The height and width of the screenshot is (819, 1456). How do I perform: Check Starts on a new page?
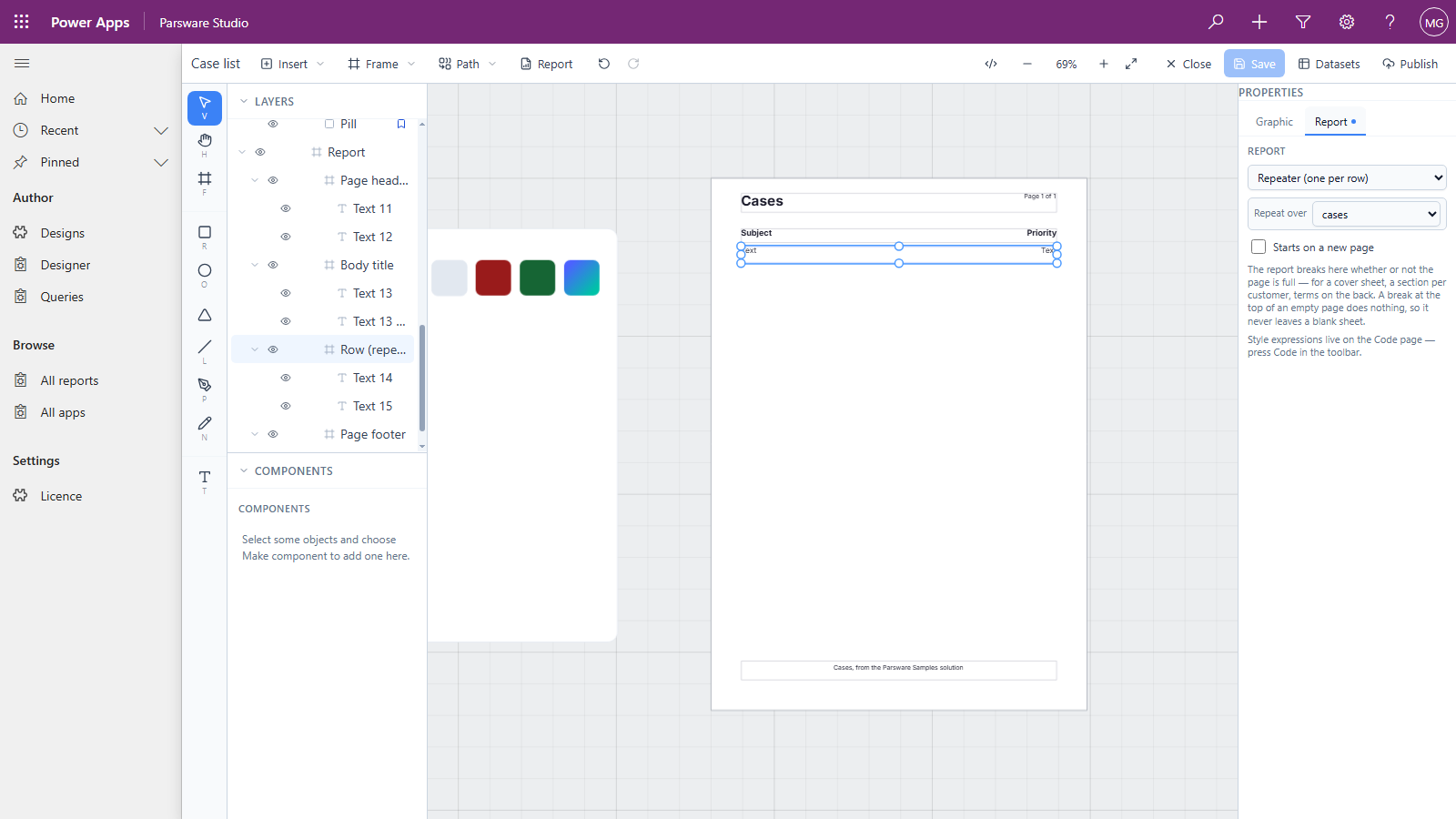1259,247
